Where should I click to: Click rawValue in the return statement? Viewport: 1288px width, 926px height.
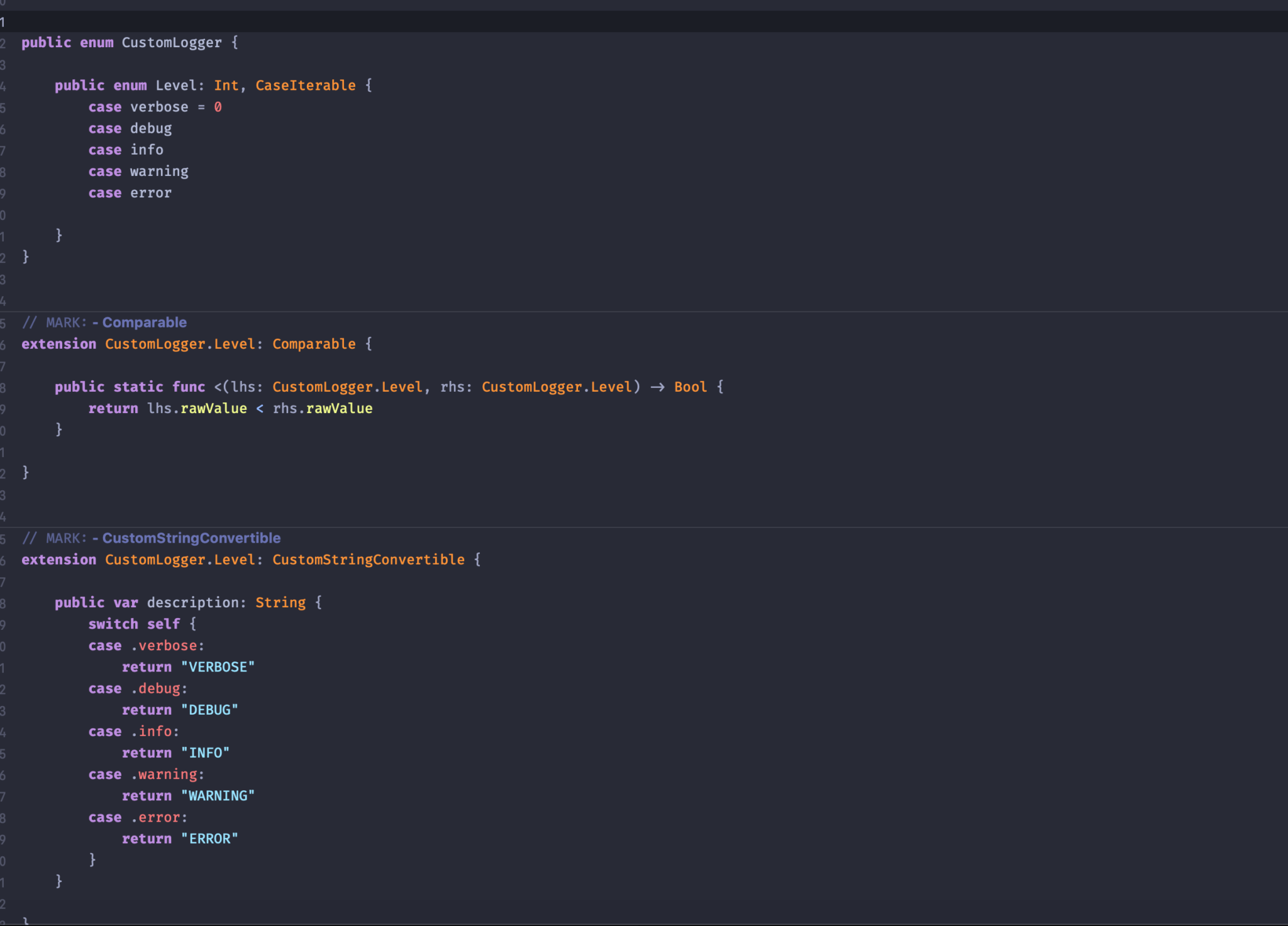point(213,408)
